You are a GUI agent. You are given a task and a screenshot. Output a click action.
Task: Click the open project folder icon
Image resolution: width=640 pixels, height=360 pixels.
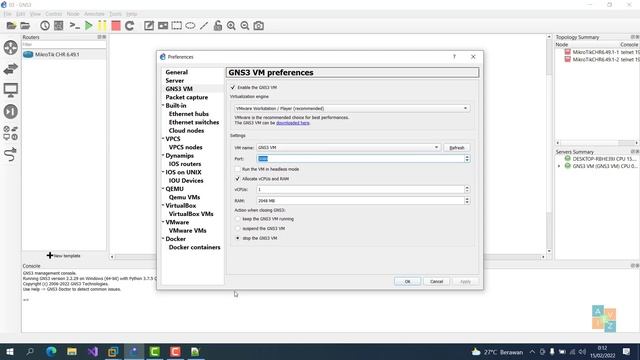point(25,26)
